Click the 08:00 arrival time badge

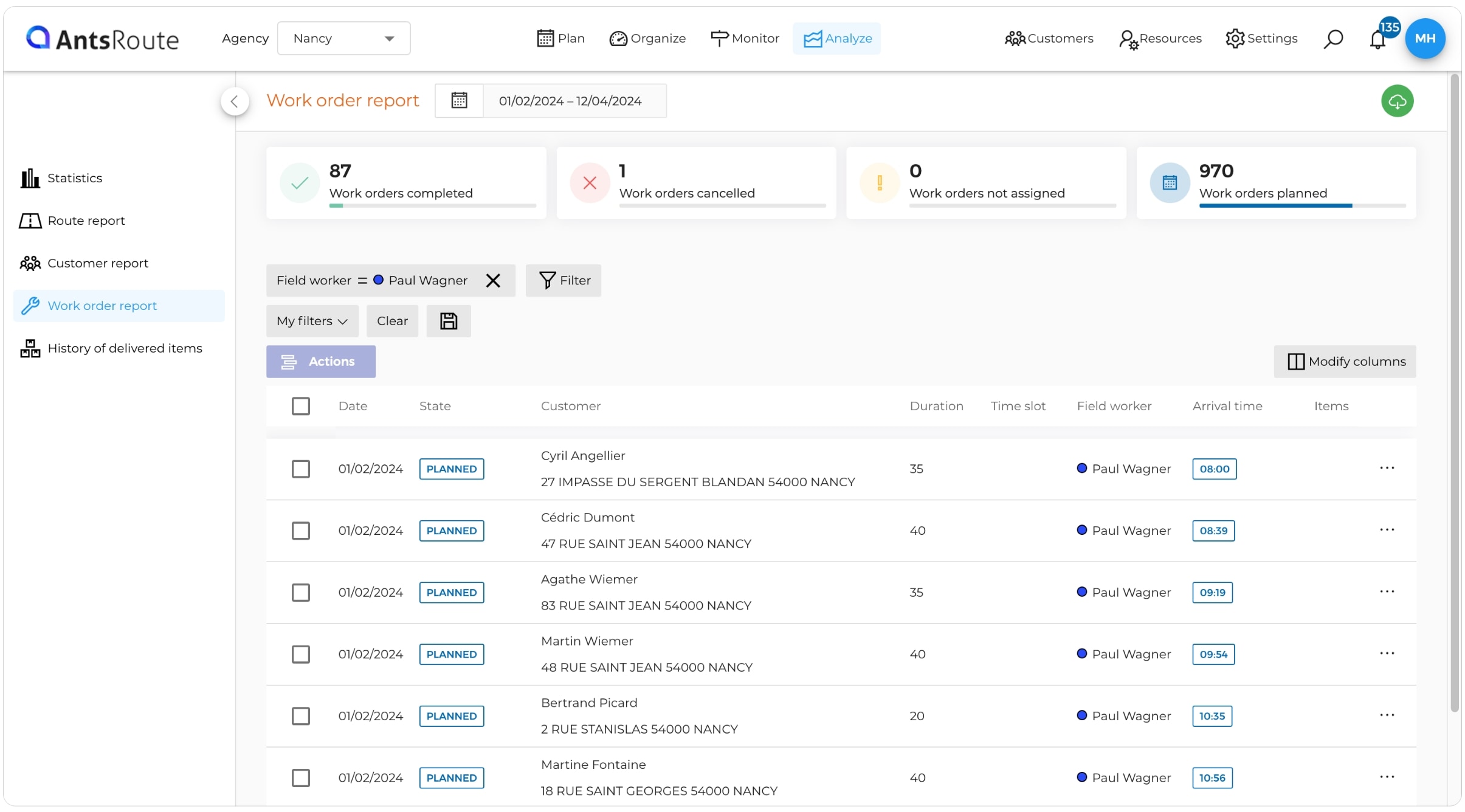pyautogui.click(x=1214, y=469)
